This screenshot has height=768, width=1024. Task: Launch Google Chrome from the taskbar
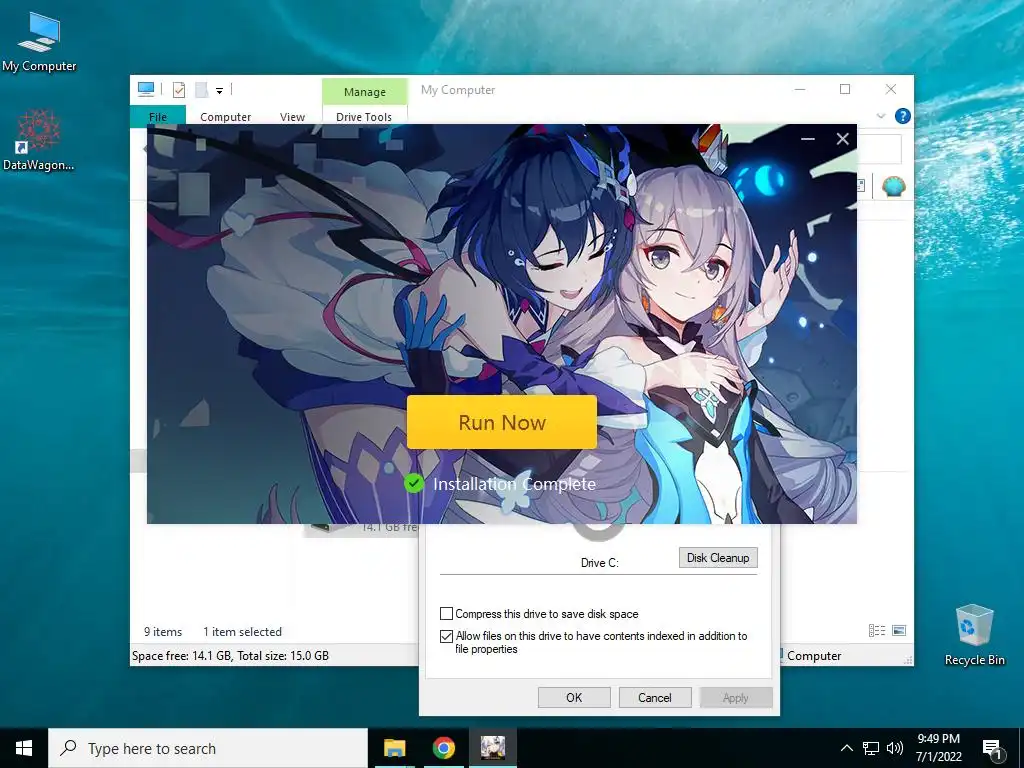point(443,748)
